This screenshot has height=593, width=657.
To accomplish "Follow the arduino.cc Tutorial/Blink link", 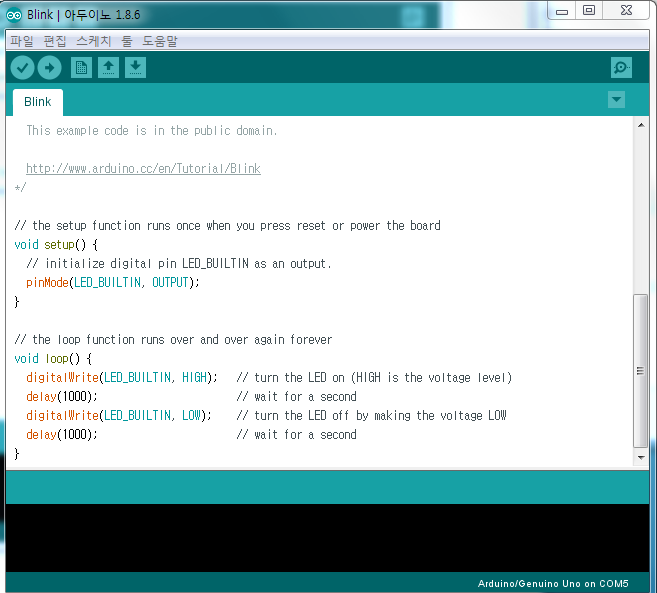I will pos(143,168).
